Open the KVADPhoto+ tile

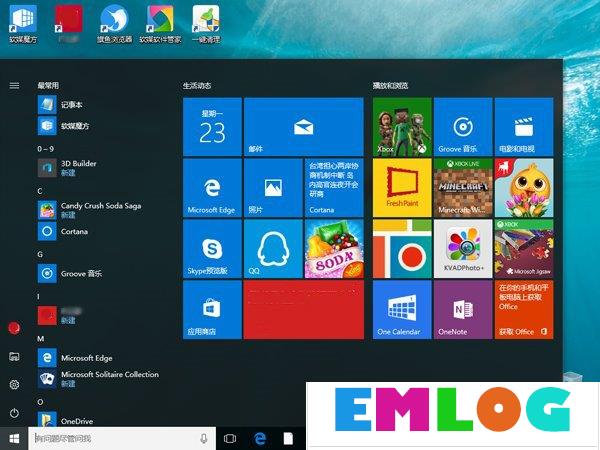463,249
